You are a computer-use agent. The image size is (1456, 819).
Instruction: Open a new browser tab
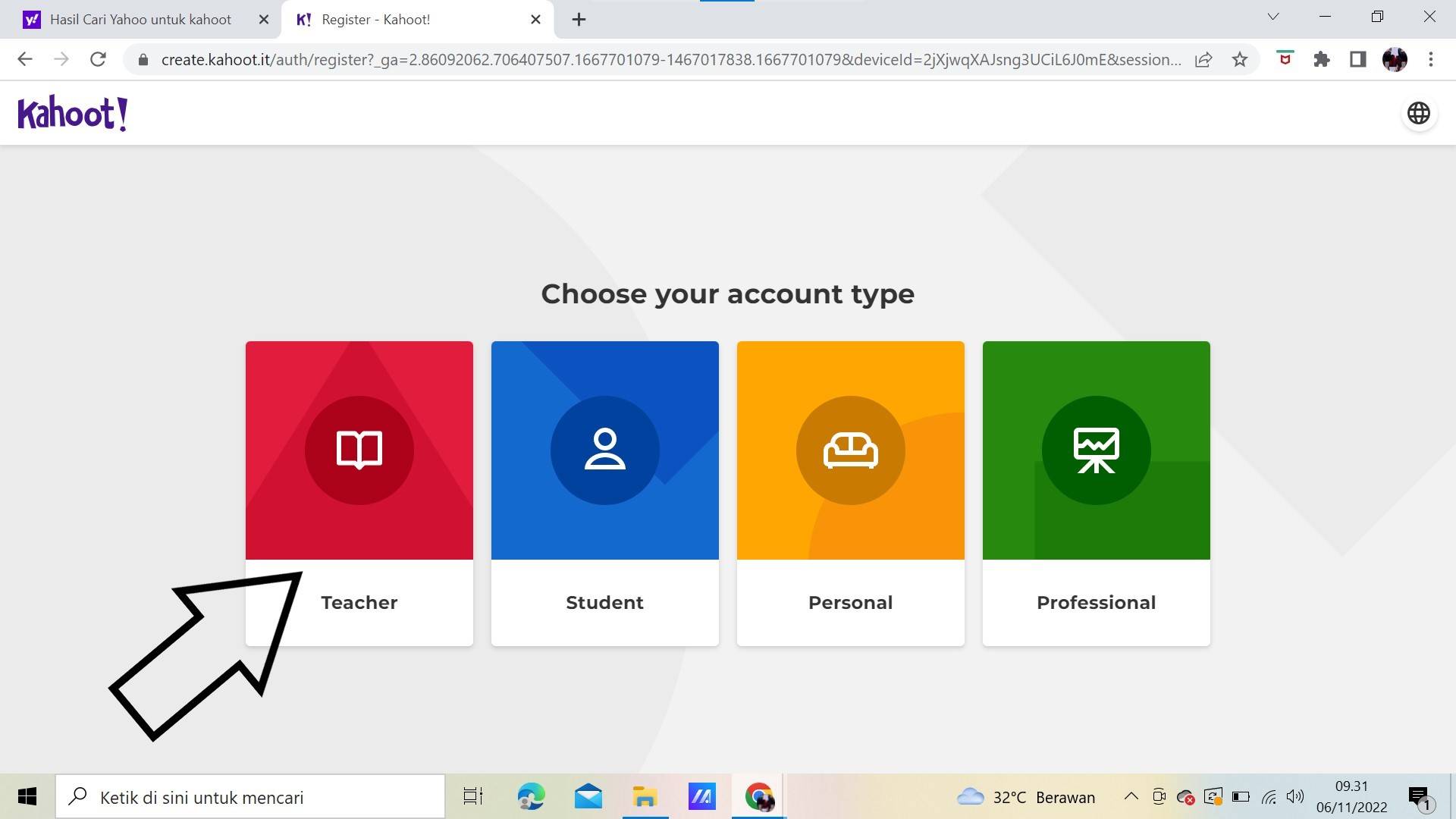click(579, 20)
